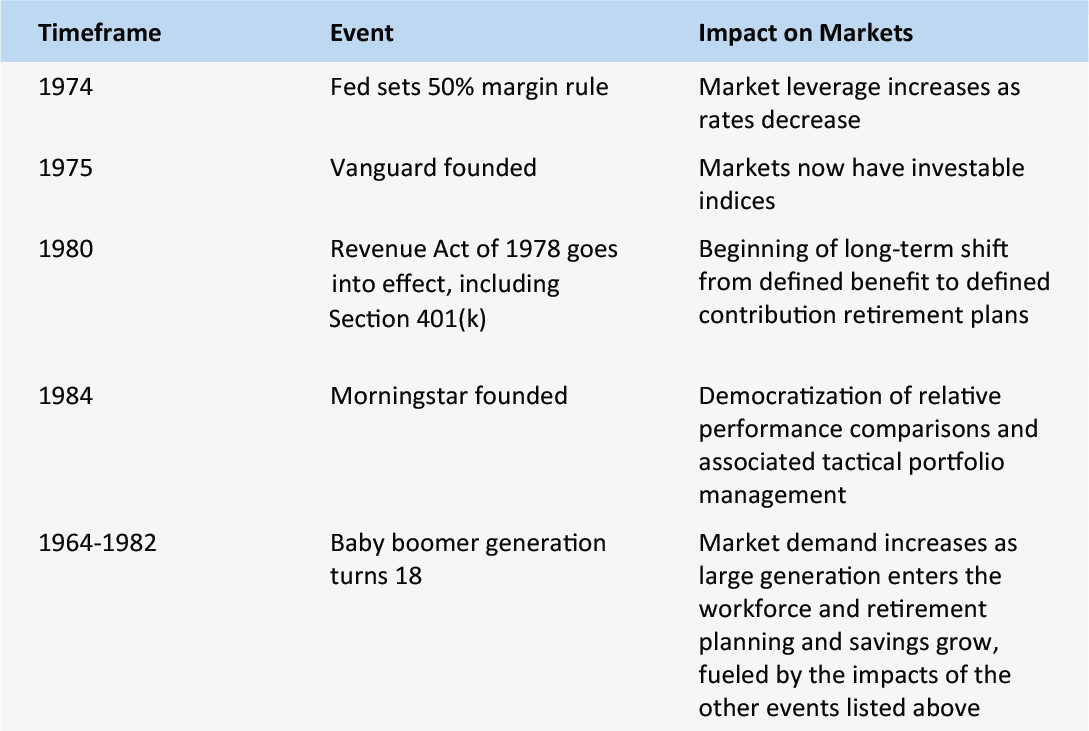Select the 1984 timeframe cell

coord(65,396)
